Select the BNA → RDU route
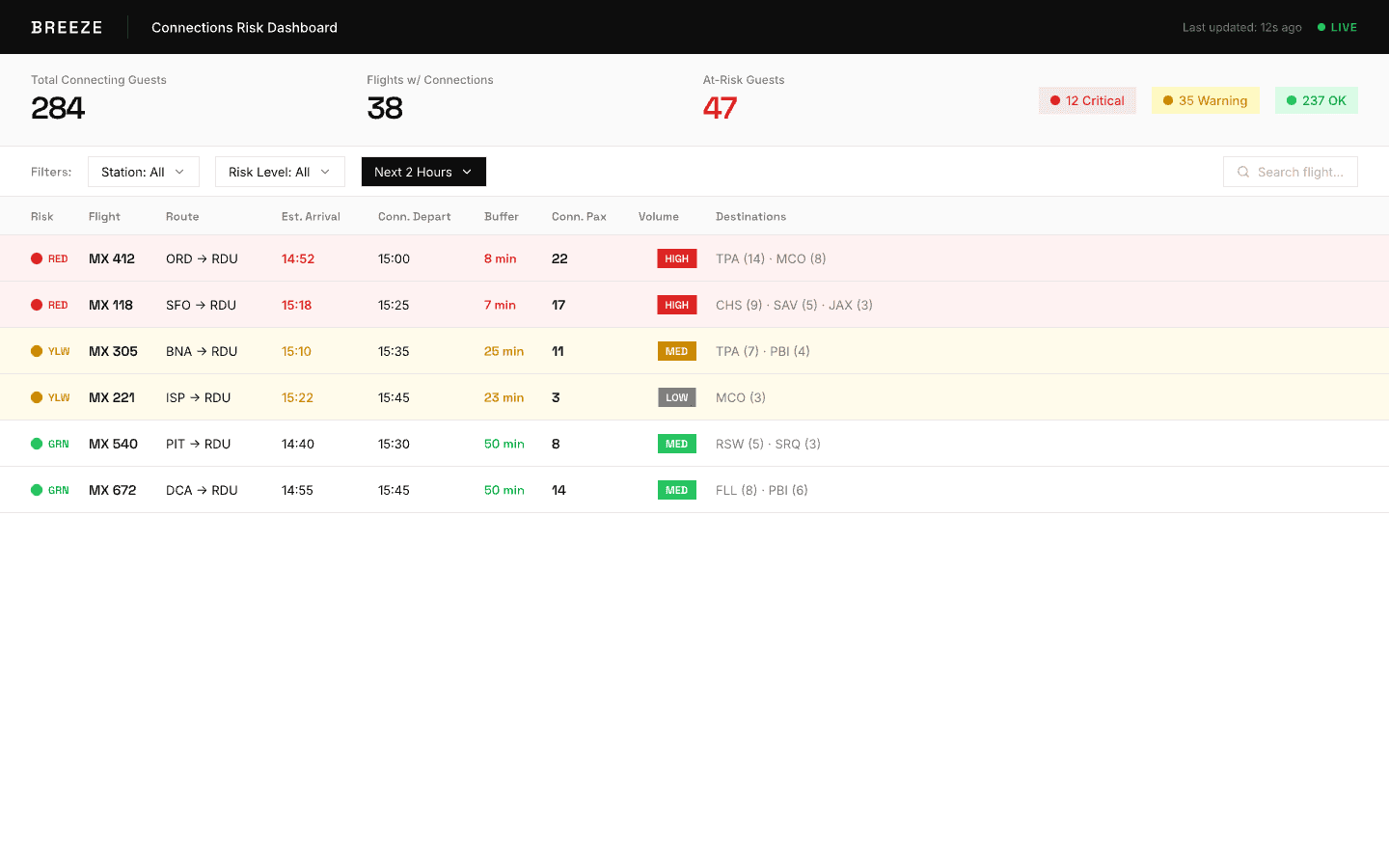The width and height of the screenshot is (1389, 868). [202, 351]
